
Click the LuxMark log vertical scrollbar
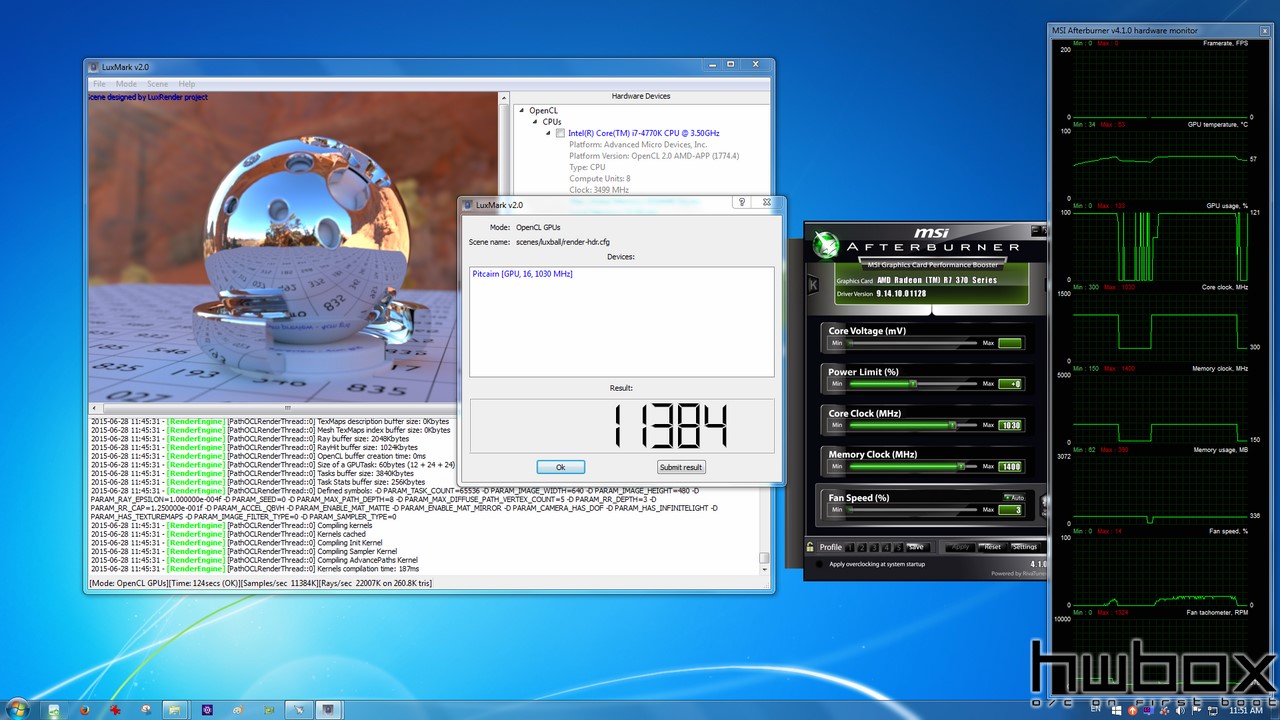click(x=764, y=496)
